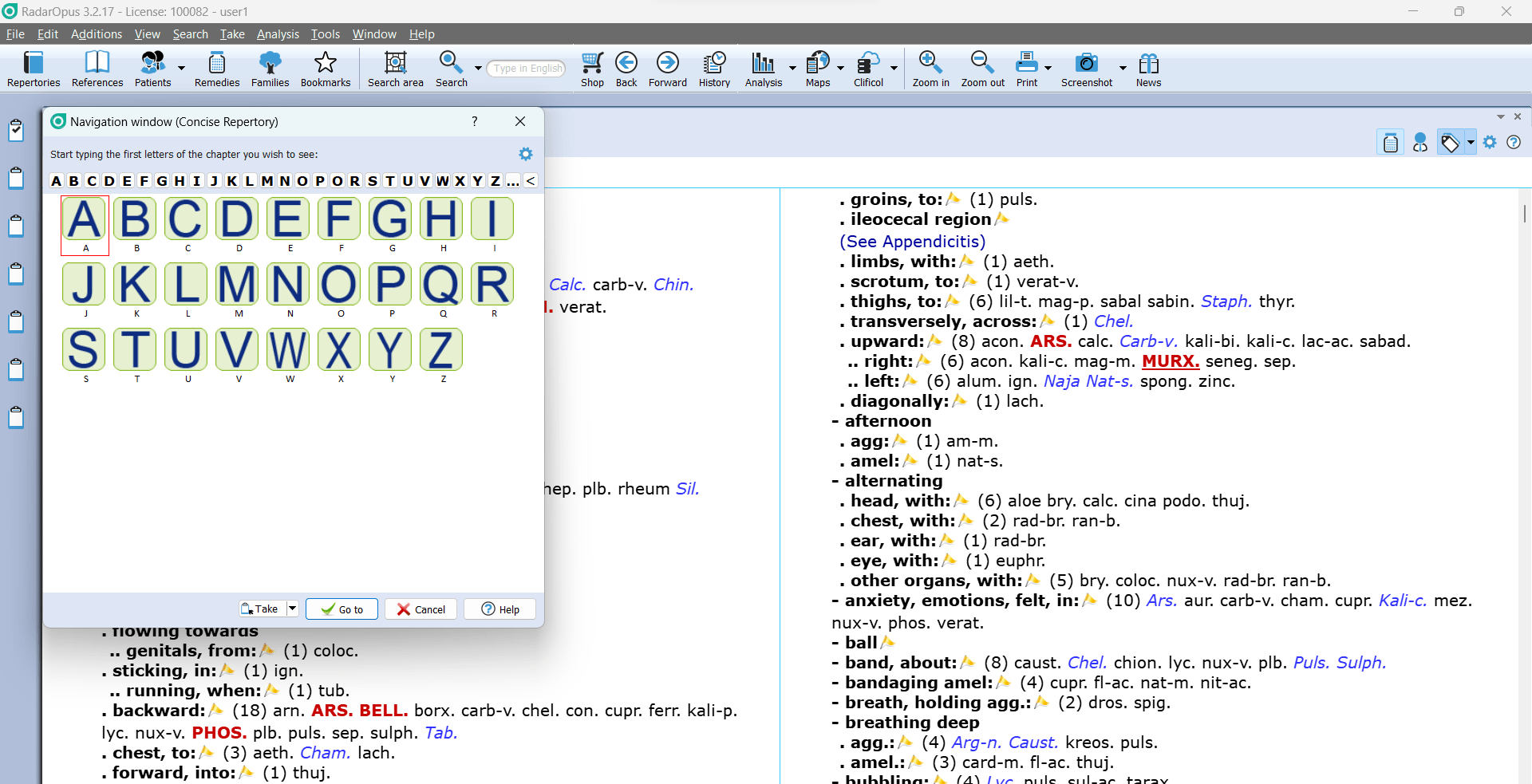Toggle the tag labels button in right panel
Screen dimensions: 1532x784
point(1450,143)
